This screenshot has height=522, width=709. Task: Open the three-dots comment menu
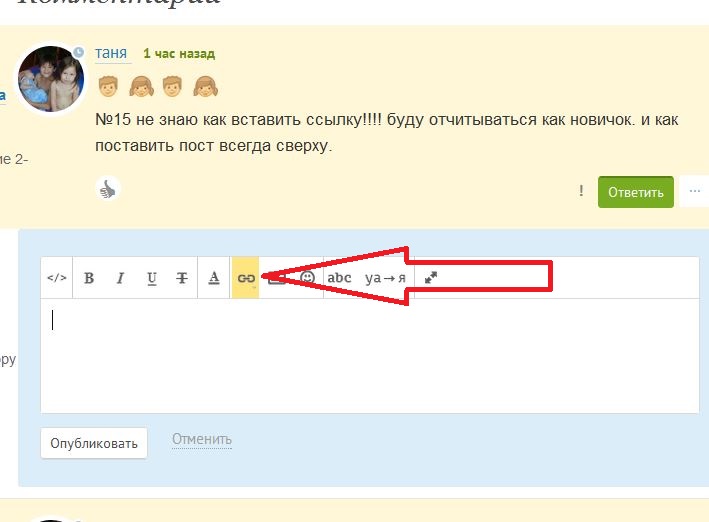click(695, 191)
